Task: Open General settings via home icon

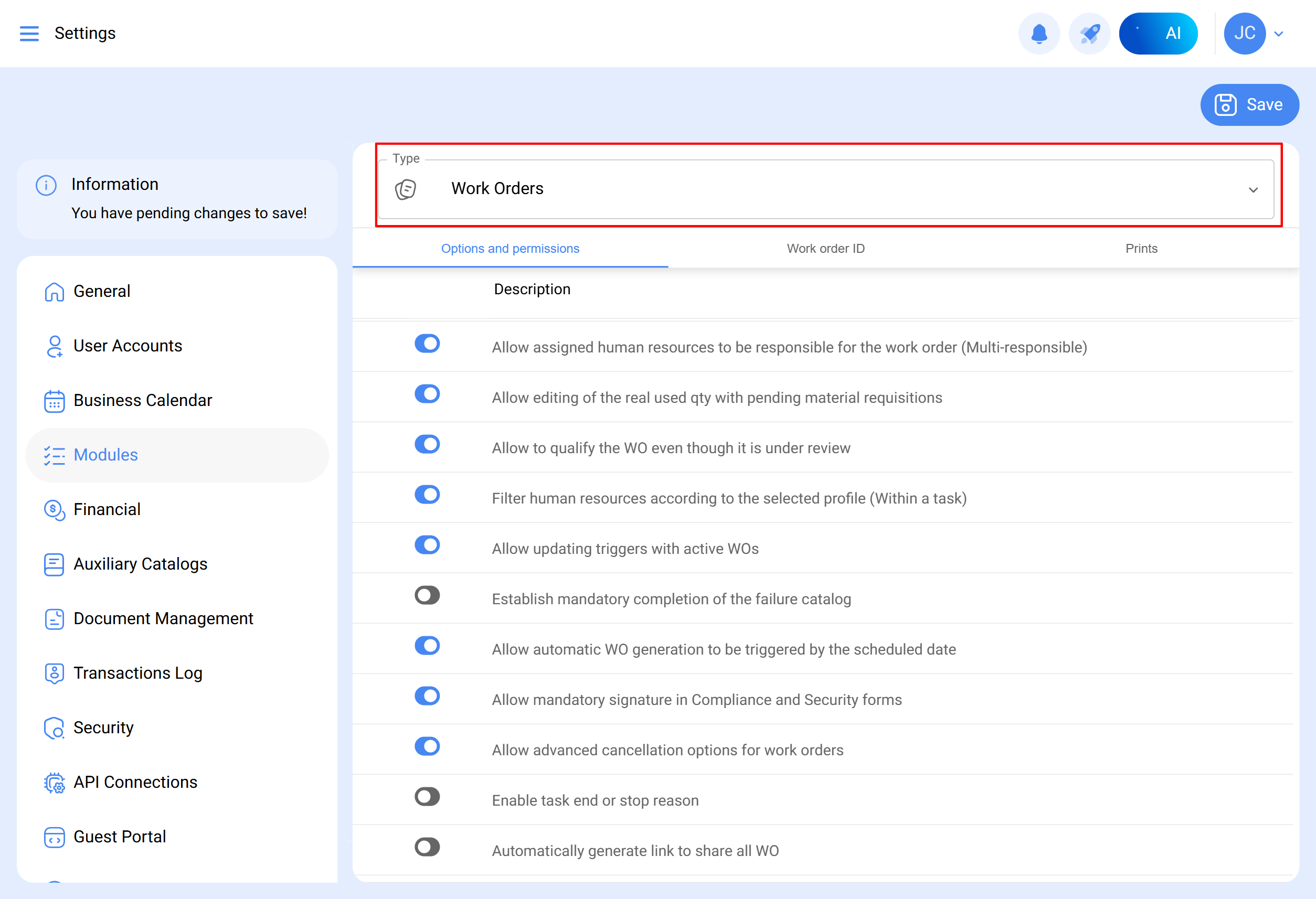Action: pos(55,292)
